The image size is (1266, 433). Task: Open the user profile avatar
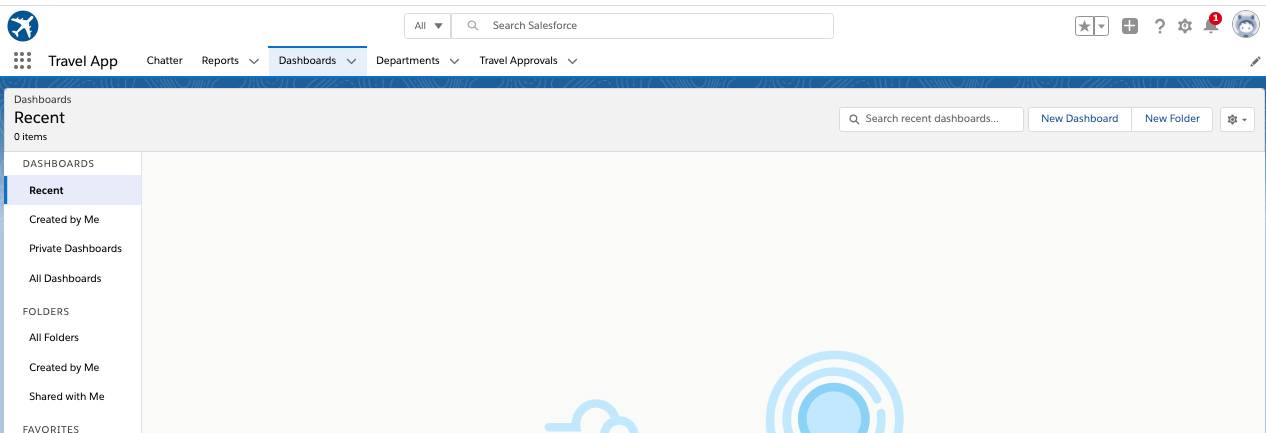[x=1246, y=26]
